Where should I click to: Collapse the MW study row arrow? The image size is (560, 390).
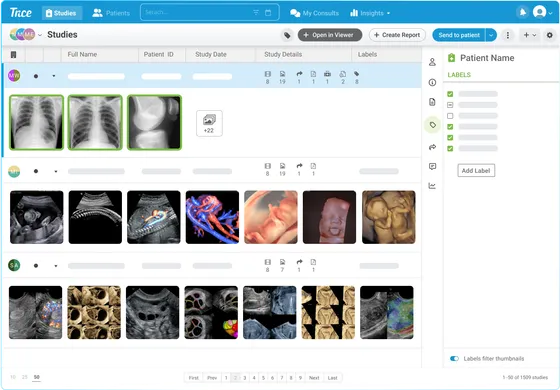(x=54, y=76)
